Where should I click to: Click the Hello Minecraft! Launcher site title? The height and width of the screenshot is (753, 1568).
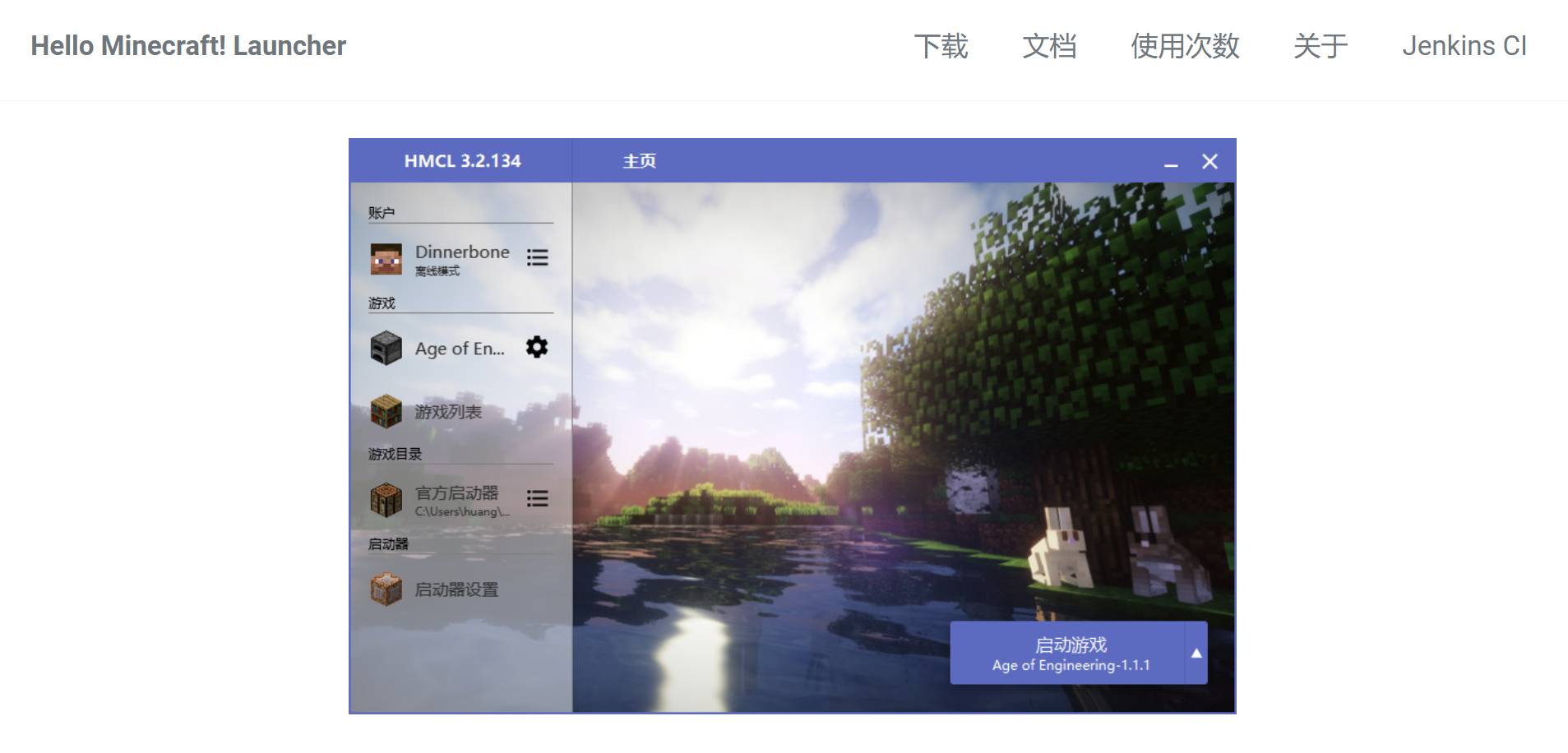tap(188, 46)
